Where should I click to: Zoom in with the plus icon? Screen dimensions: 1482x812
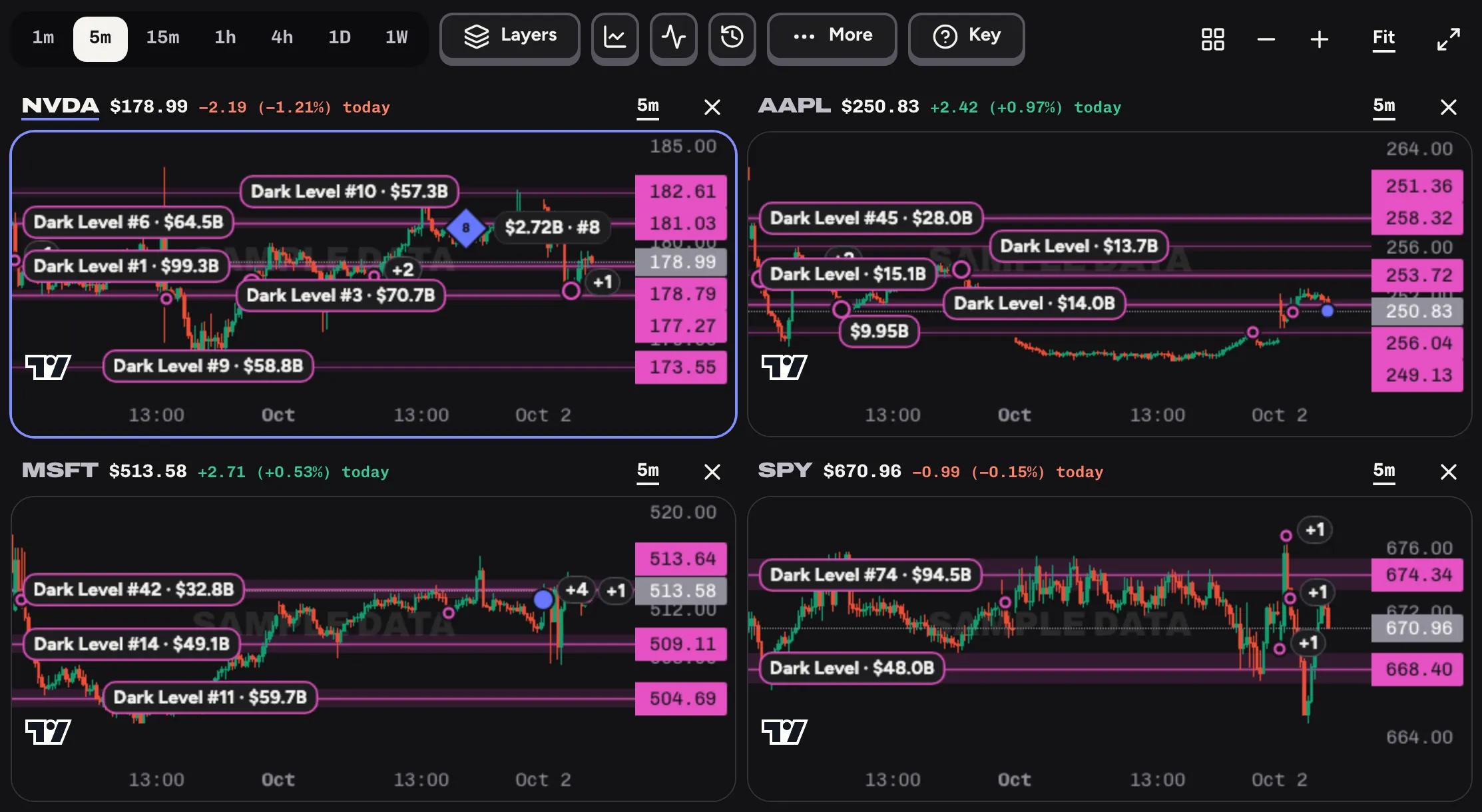pos(1319,39)
